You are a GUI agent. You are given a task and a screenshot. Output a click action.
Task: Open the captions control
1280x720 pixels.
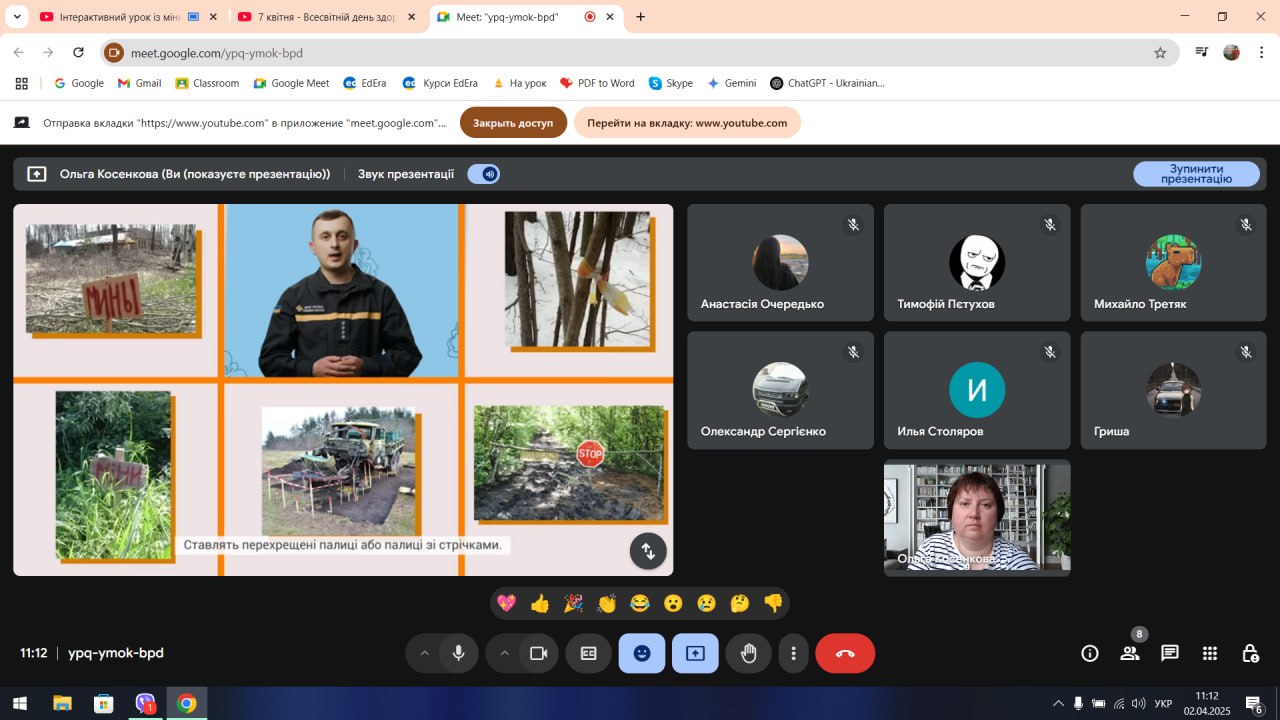(589, 653)
